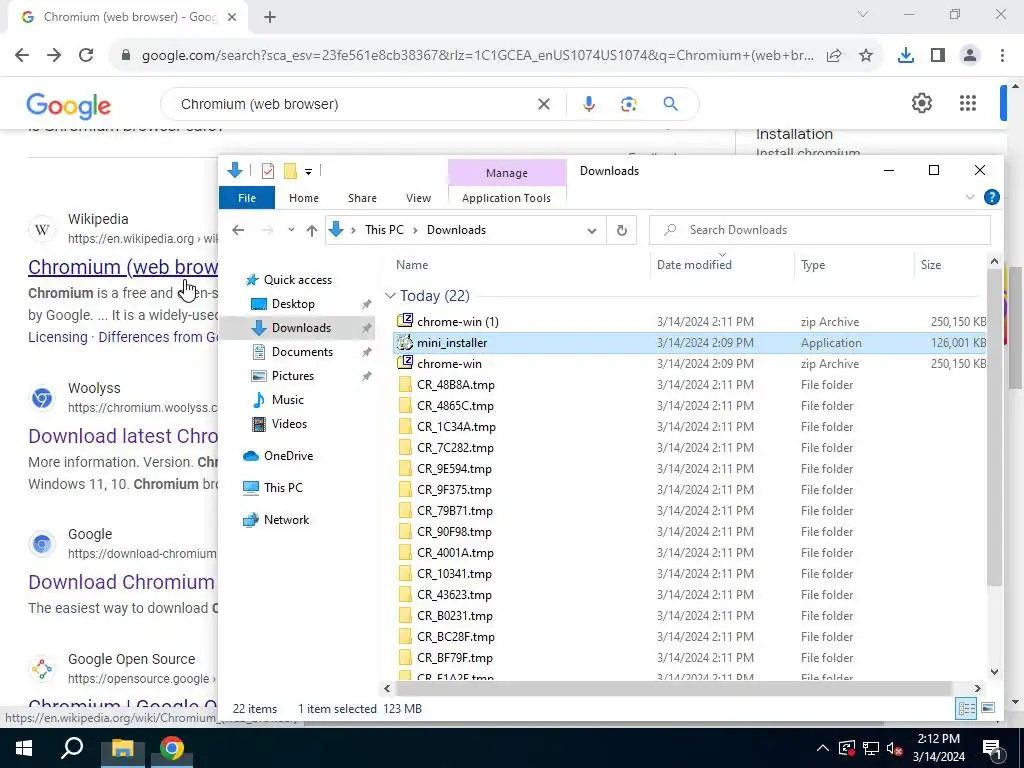Open the taskbar search icon
This screenshot has height=768, width=1024.
click(x=72, y=748)
